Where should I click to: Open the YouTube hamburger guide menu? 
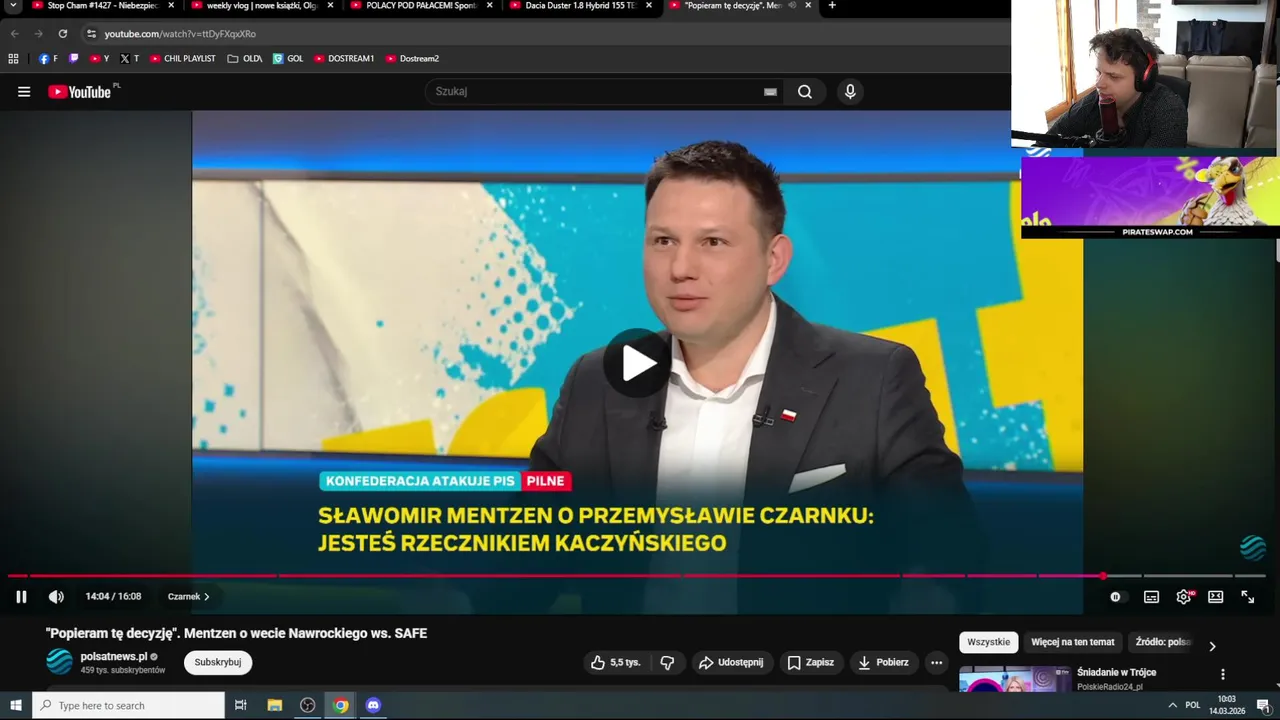point(24,92)
